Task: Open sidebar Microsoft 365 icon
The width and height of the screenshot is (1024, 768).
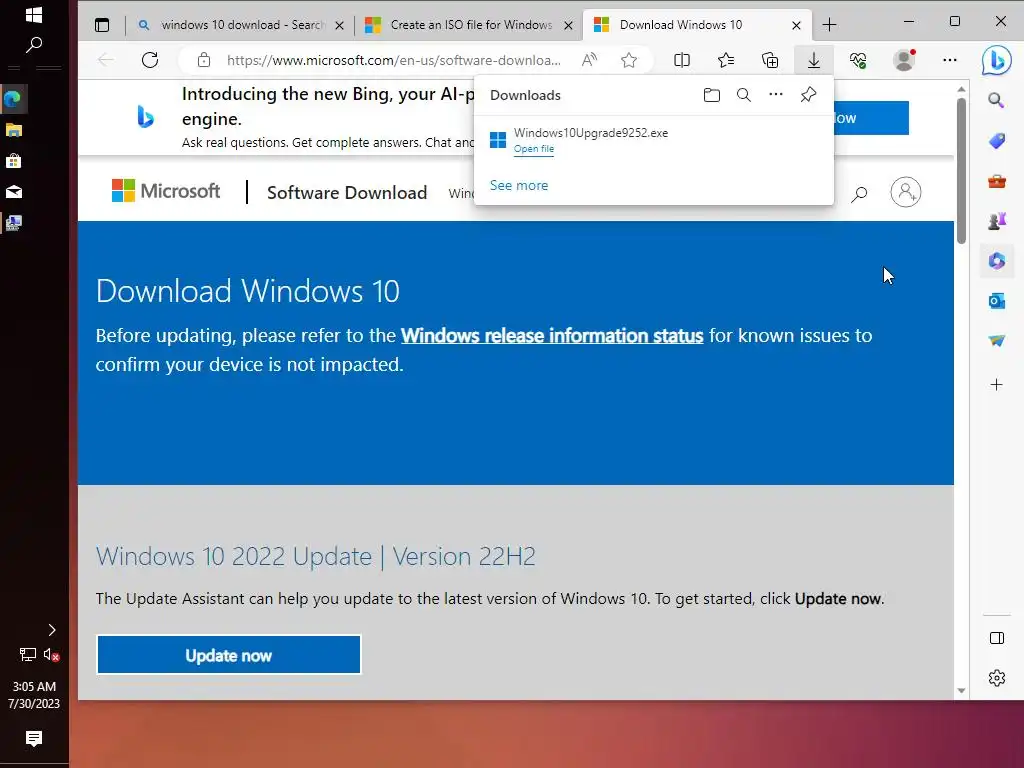Action: click(997, 261)
